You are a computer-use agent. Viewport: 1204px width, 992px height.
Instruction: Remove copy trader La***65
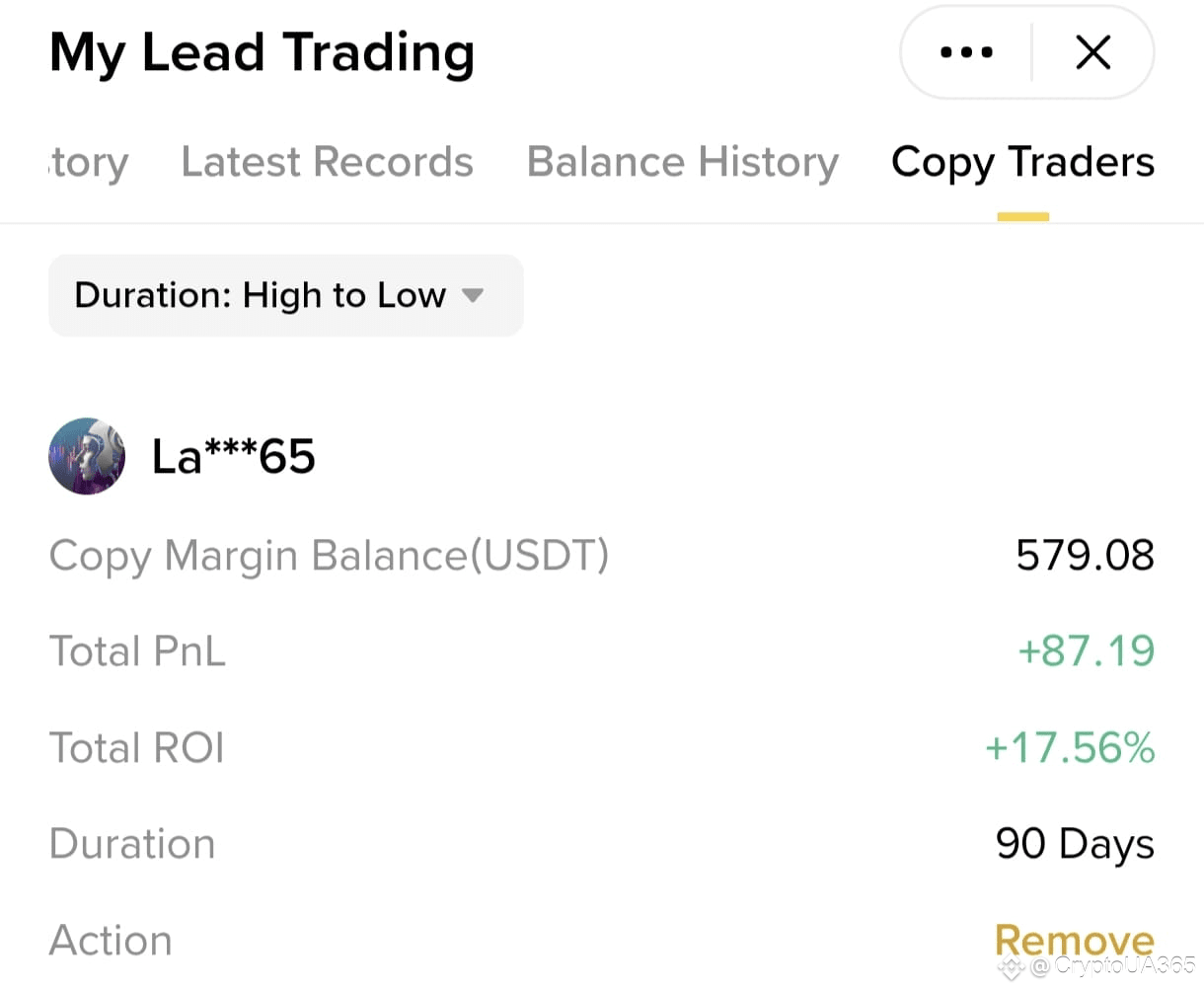tap(1074, 940)
